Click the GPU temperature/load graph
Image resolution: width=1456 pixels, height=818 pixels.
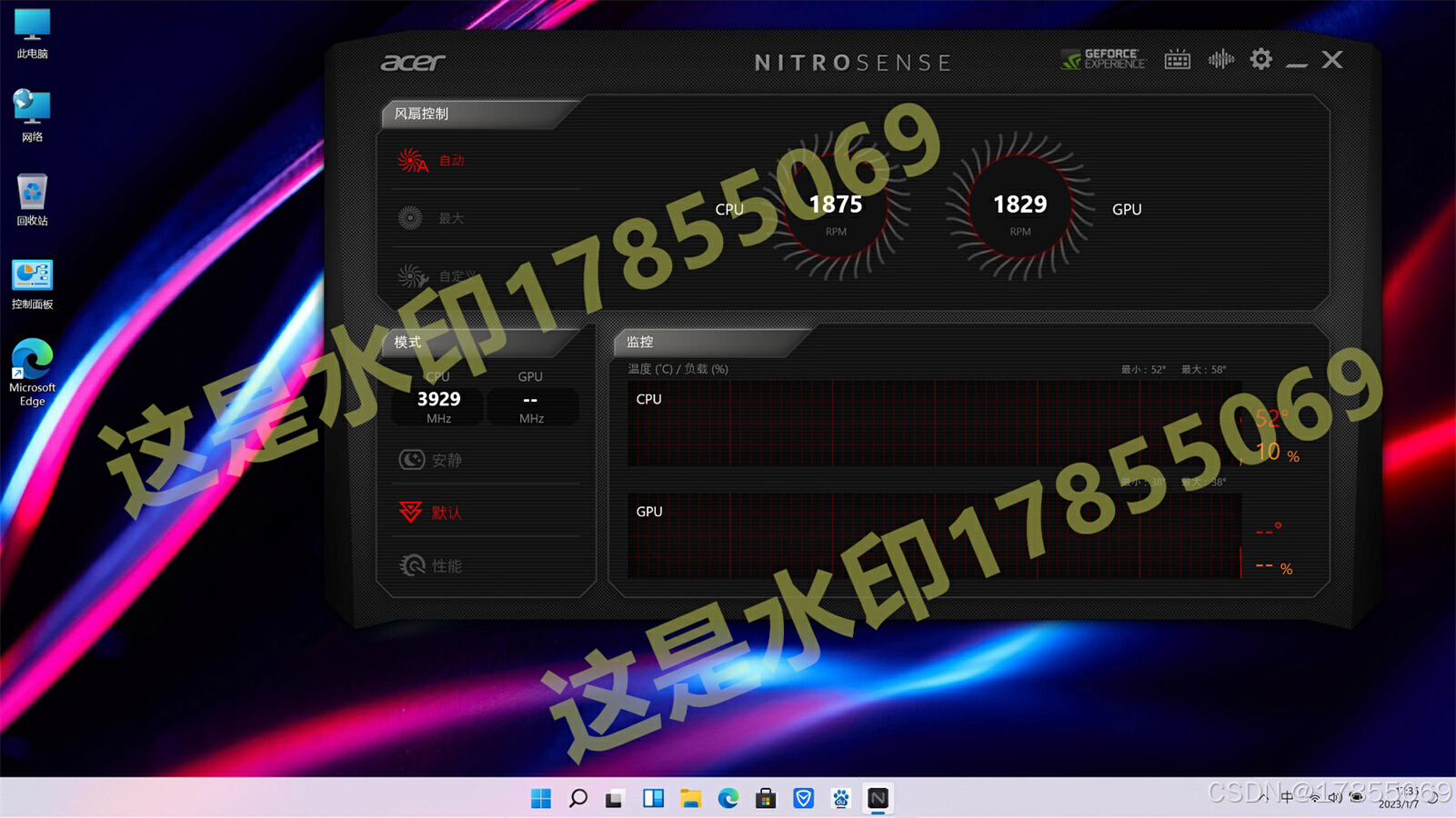pyautogui.click(x=934, y=535)
